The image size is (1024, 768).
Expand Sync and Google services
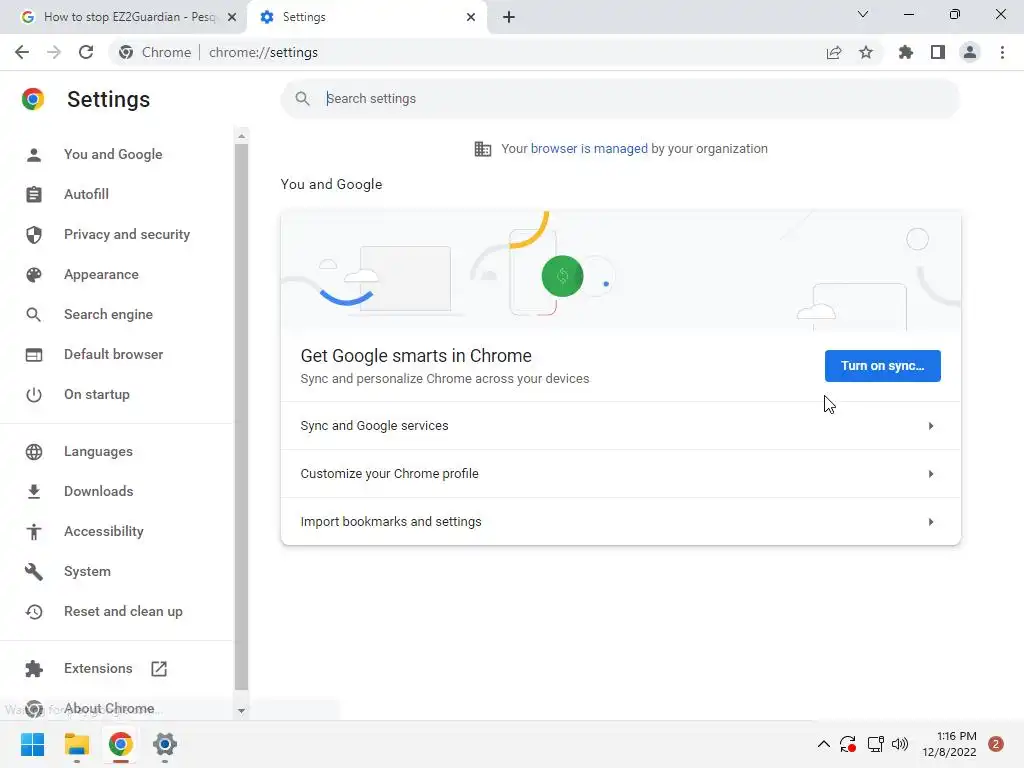point(620,426)
